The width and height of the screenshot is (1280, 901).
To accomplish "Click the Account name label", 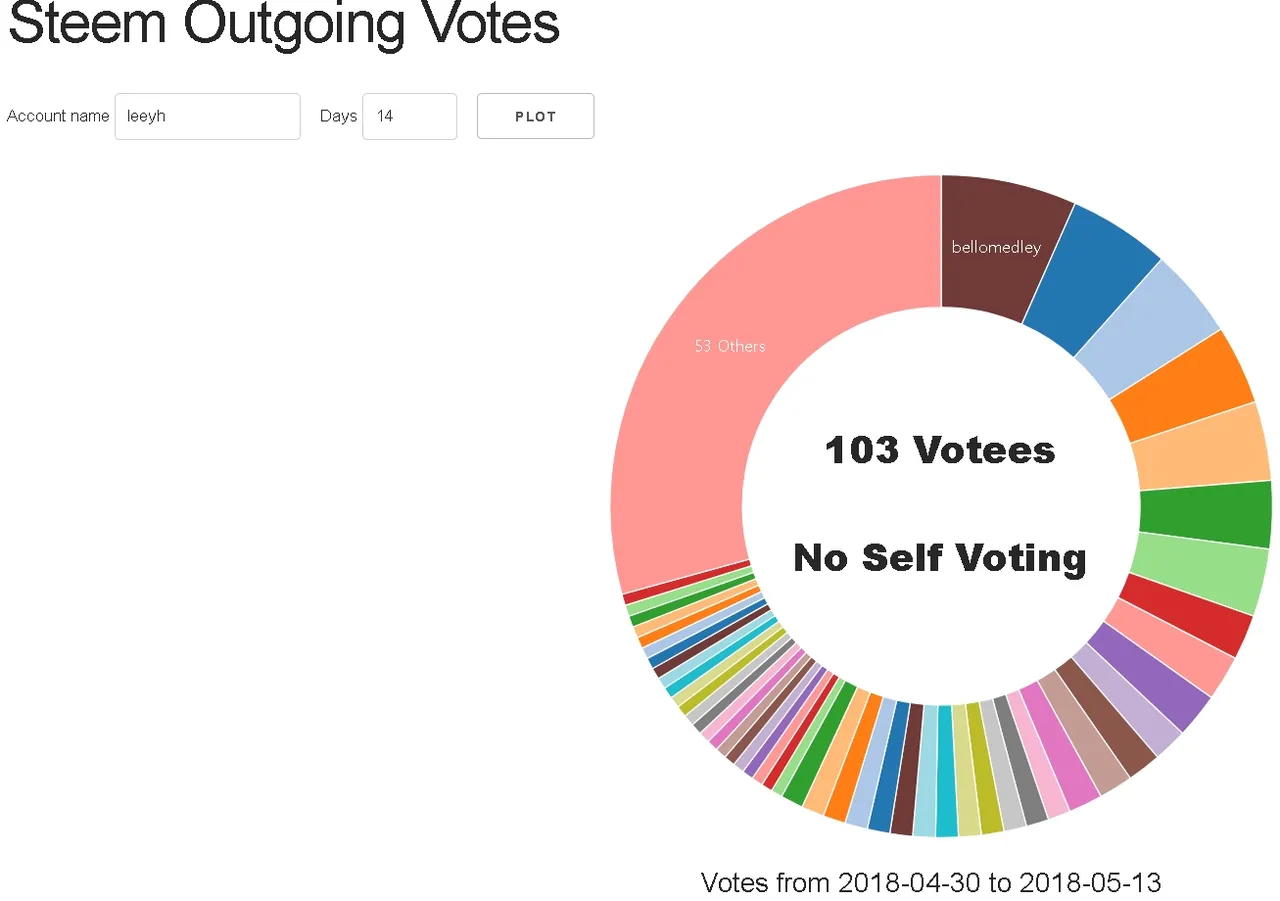I will point(58,116).
